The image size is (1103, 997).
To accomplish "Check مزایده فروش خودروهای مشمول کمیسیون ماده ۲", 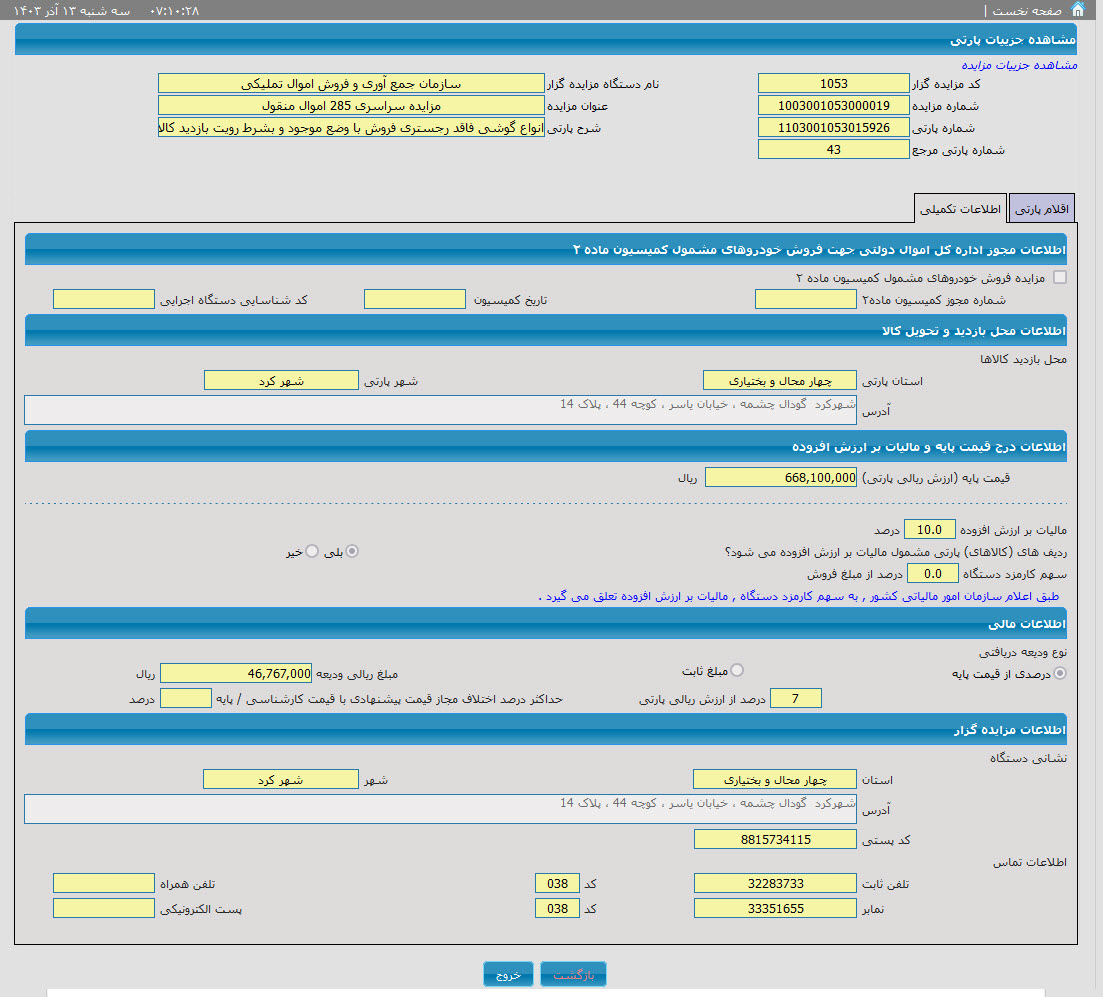I will click(1060, 277).
